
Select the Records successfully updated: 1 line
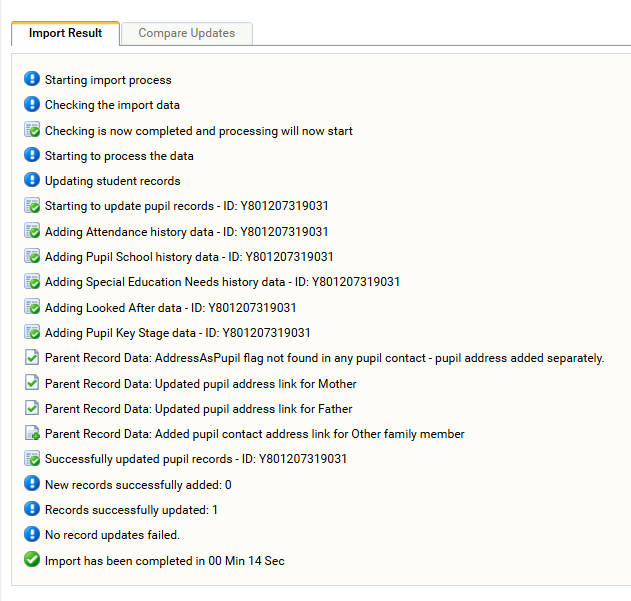pyautogui.click(x=131, y=510)
